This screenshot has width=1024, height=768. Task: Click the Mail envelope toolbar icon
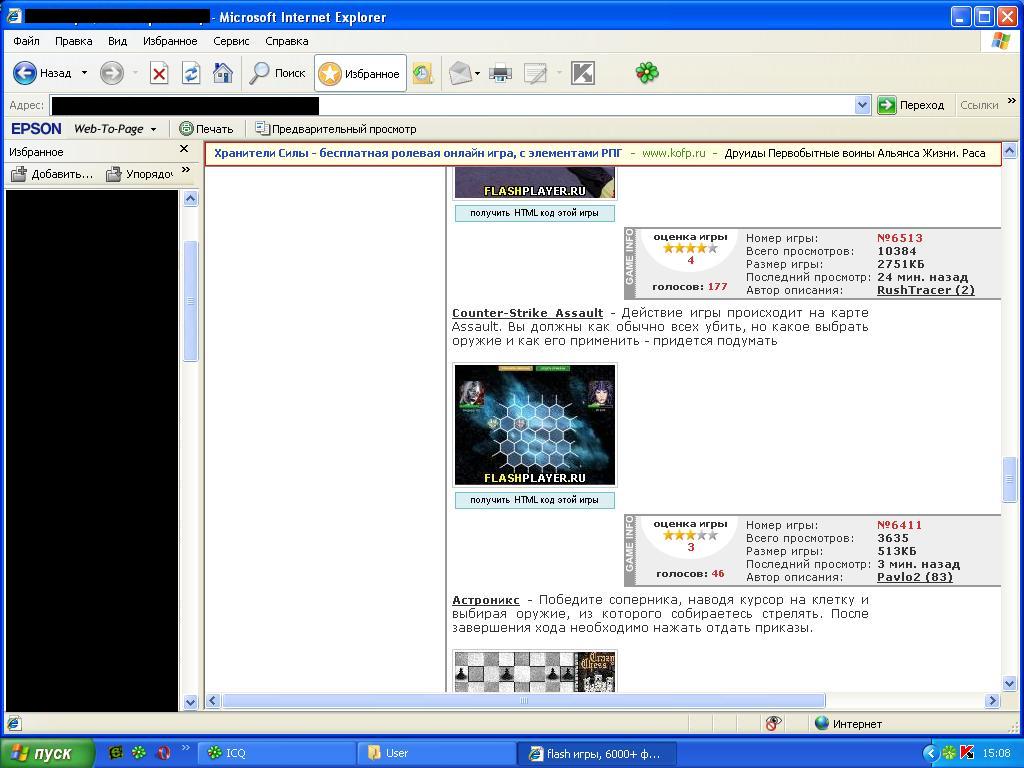point(460,73)
